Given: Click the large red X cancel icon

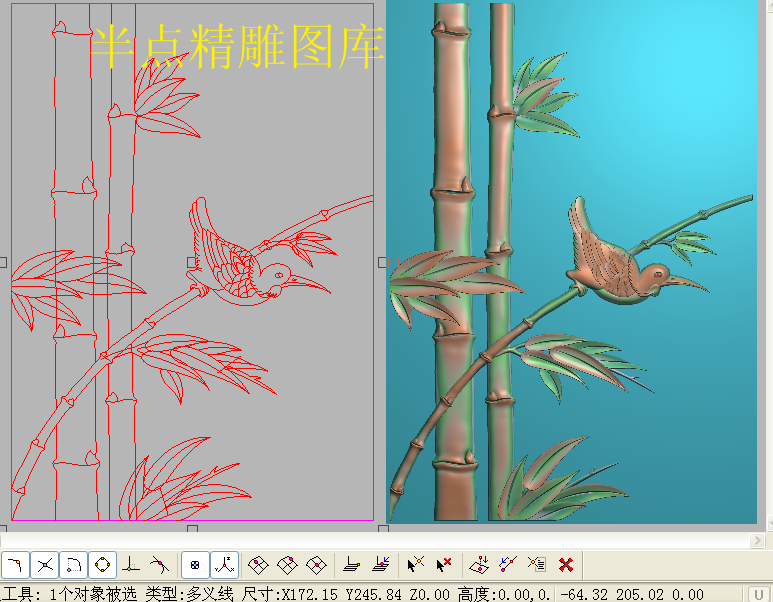Looking at the screenshot, I should click(566, 565).
